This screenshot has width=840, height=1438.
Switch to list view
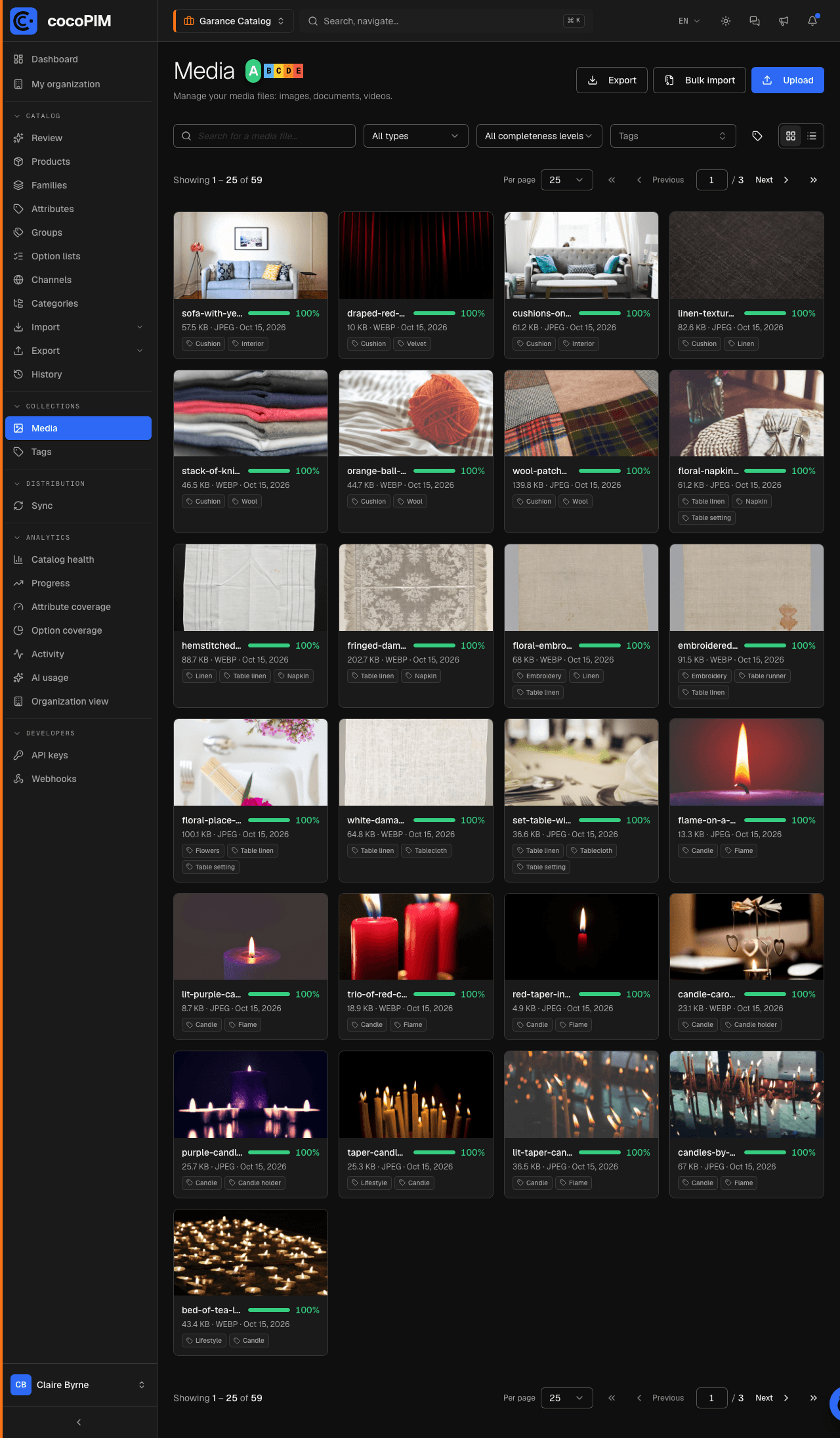coord(812,136)
